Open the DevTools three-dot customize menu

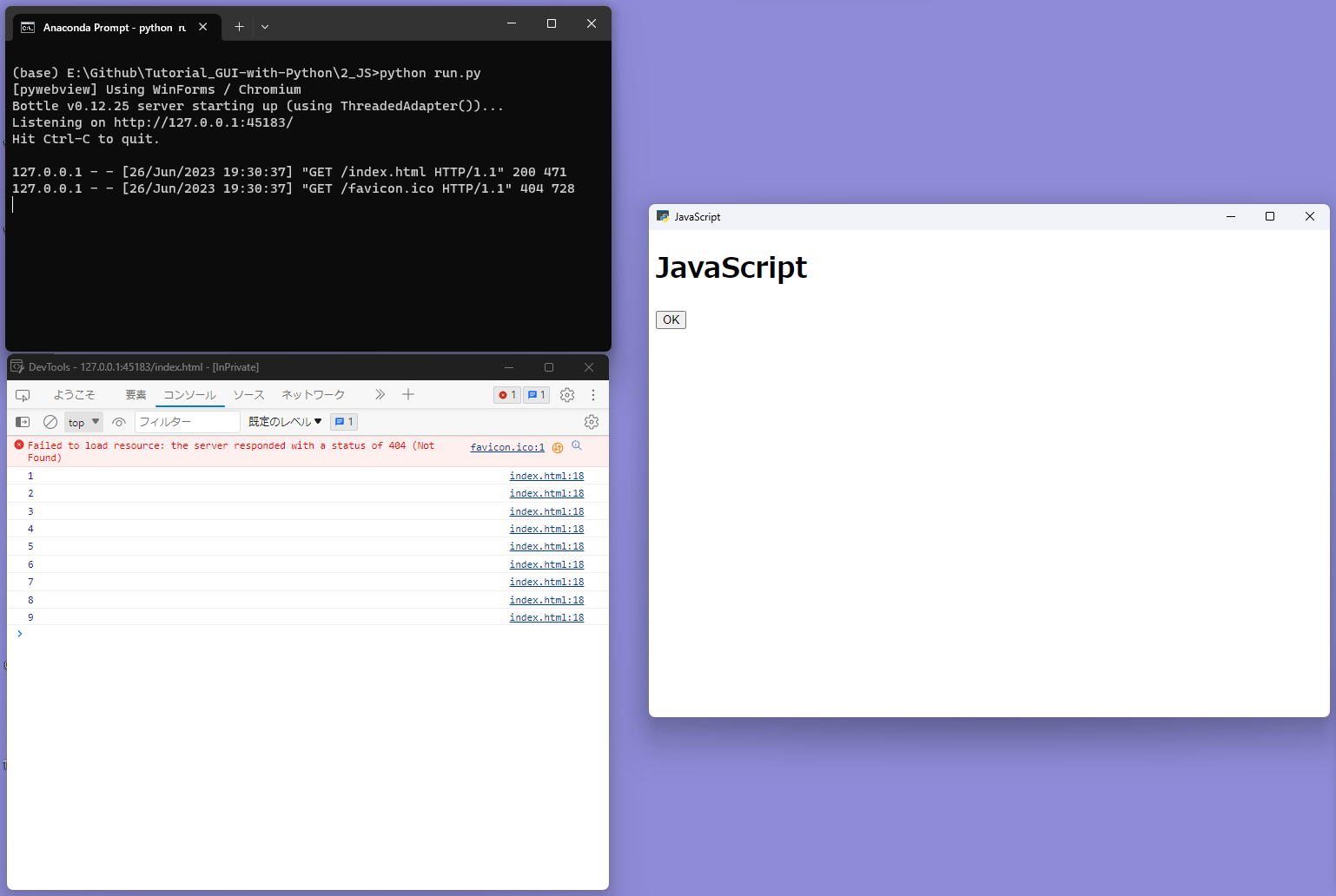593,395
